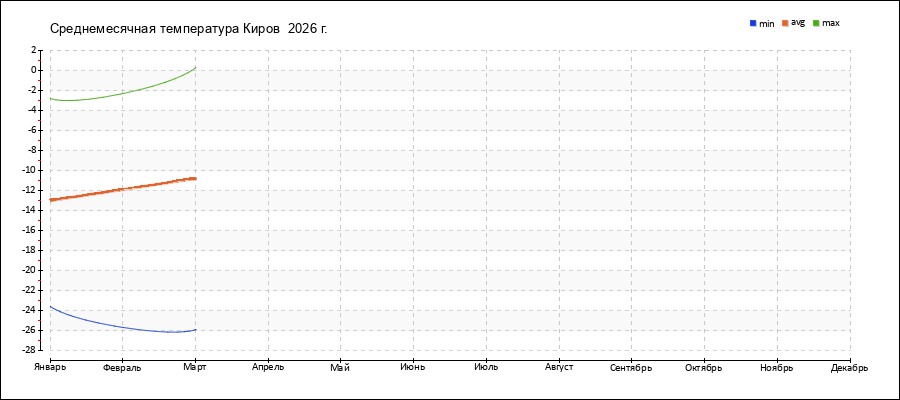
Task: Toggle the 'min' series legend label
Action: tap(767, 23)
